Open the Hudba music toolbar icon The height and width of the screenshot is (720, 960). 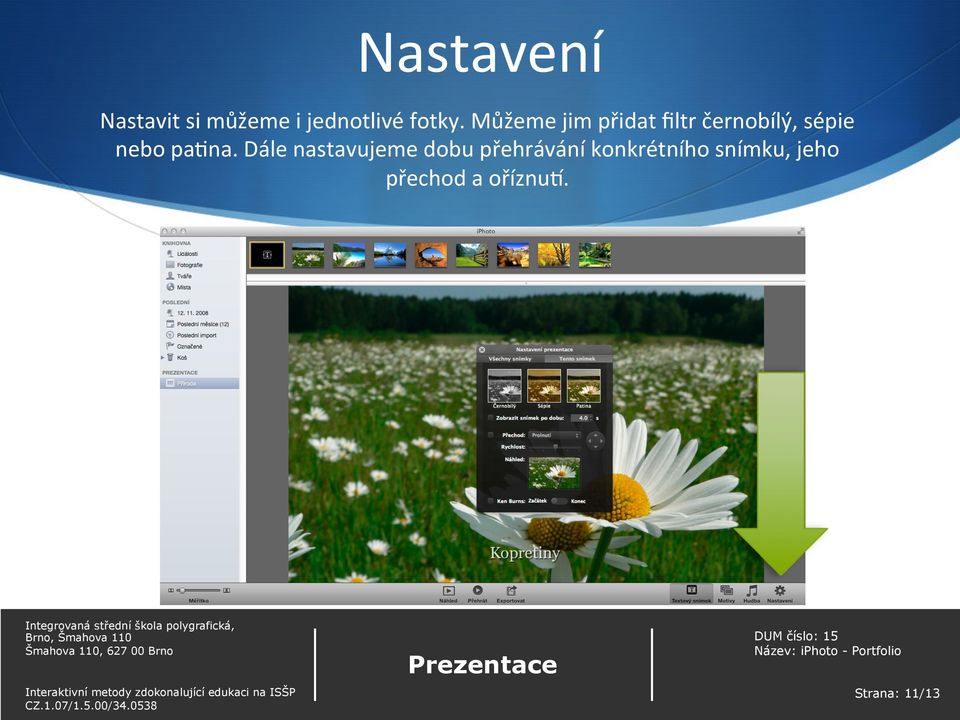tap(751, 593)
